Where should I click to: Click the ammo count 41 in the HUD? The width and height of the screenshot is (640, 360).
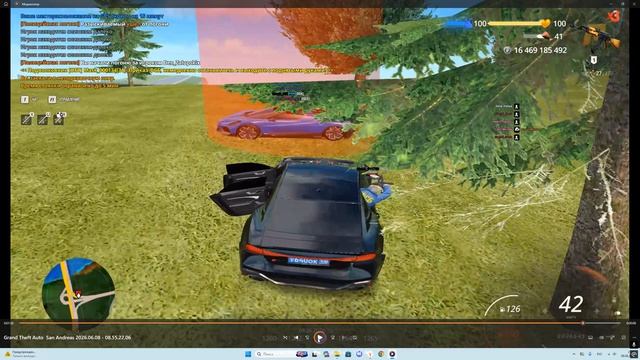[x=558, y=36]
